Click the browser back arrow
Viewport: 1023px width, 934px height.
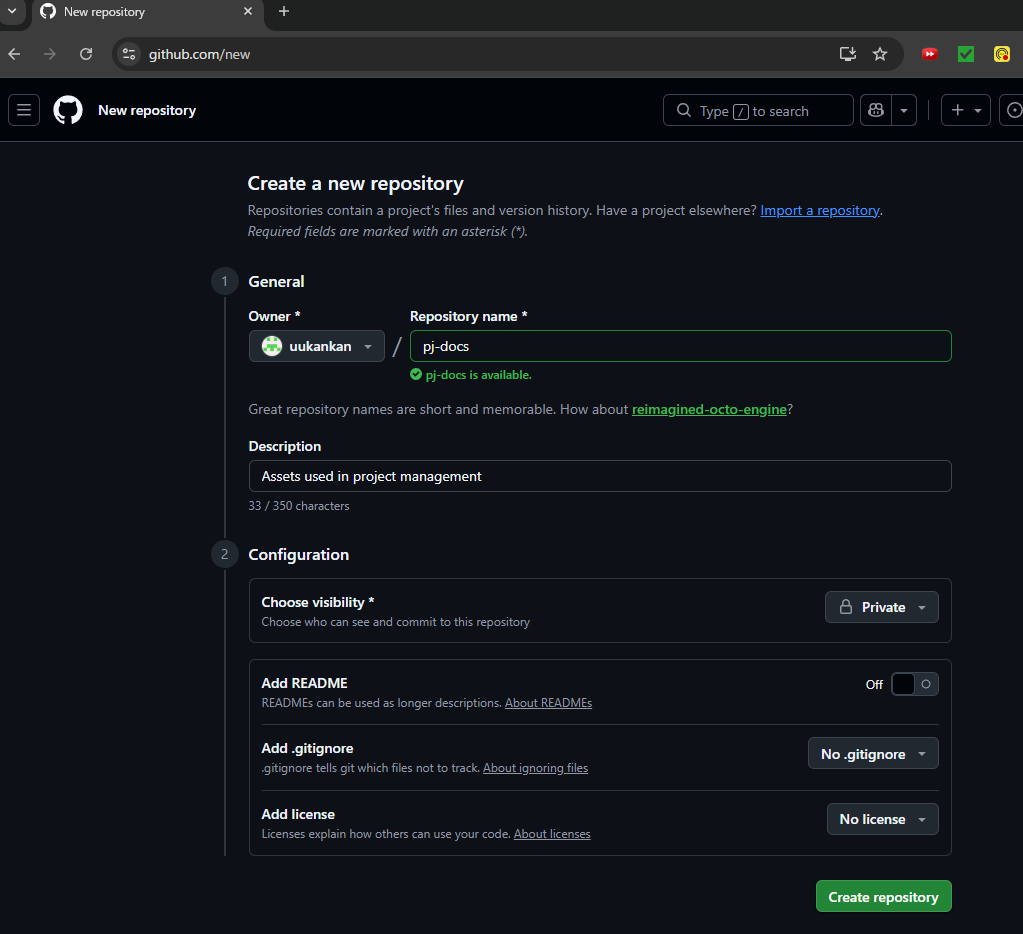click(14, 54)
